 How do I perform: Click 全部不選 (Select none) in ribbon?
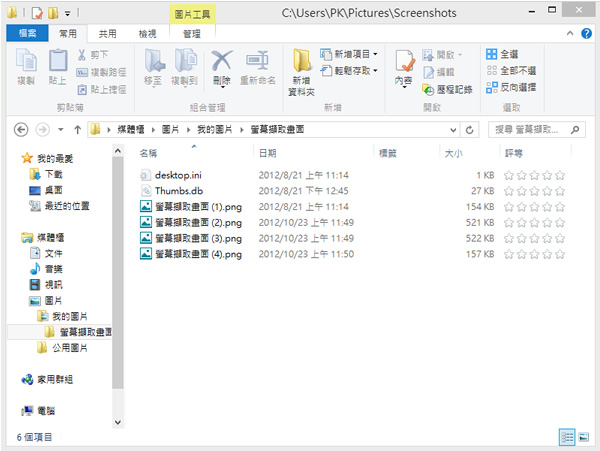(511, 71)
